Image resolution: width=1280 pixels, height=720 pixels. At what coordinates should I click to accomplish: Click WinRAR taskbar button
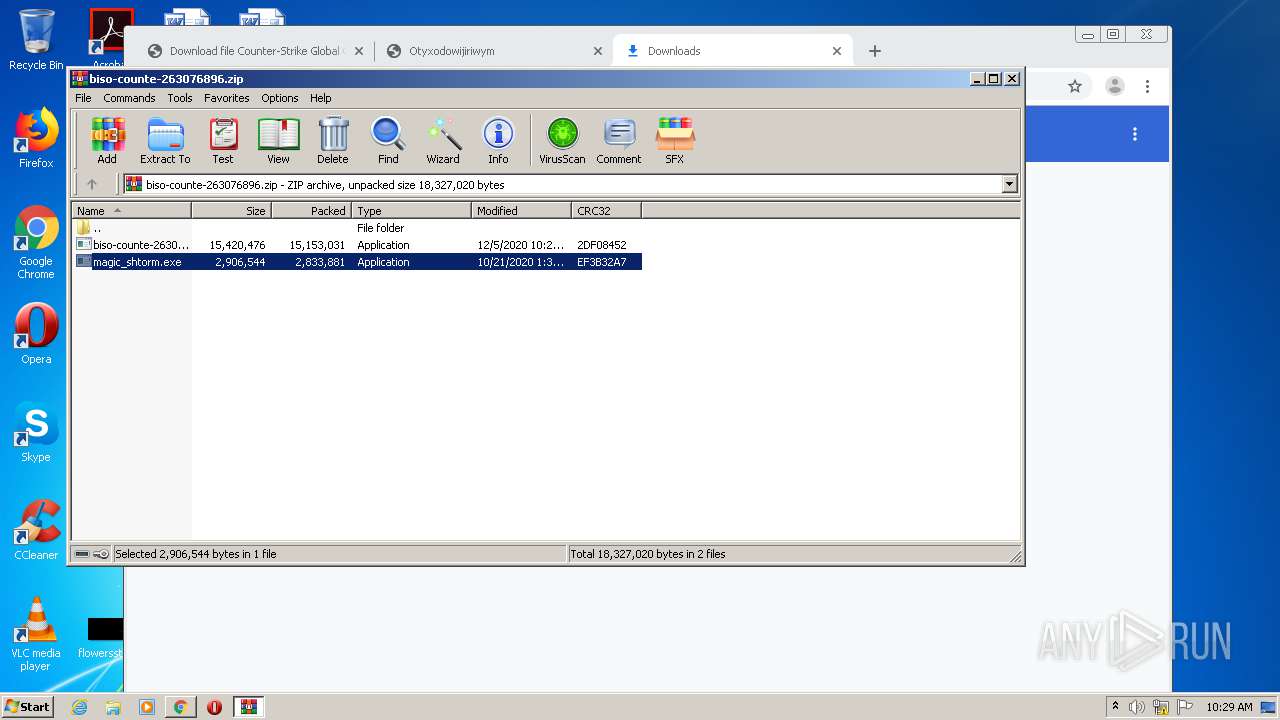click(x=249, y=707)
